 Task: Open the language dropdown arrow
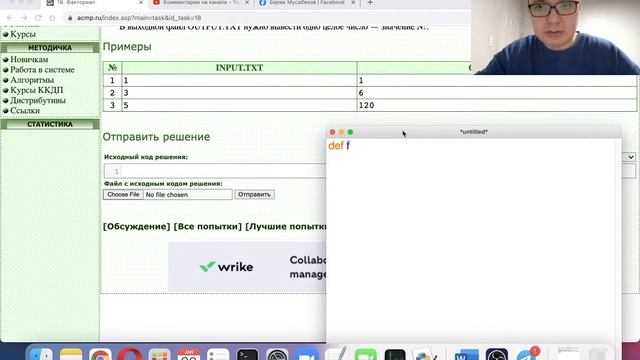631,157
